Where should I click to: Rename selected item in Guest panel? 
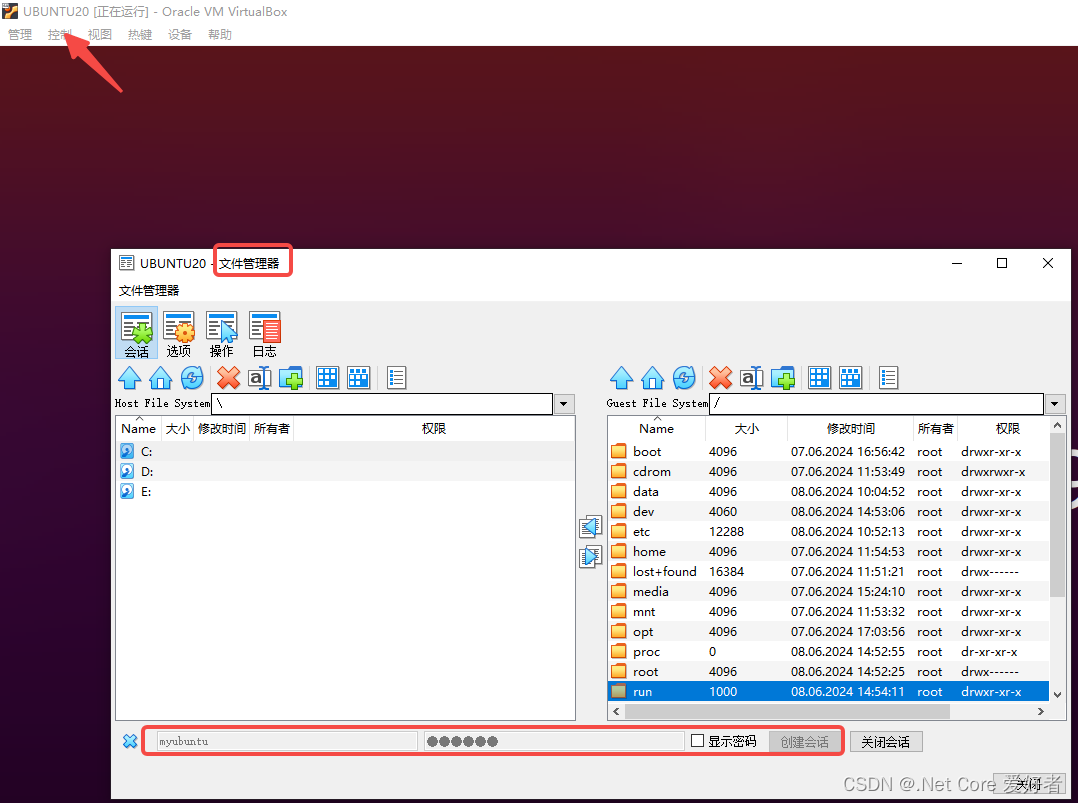click(751, 377)
